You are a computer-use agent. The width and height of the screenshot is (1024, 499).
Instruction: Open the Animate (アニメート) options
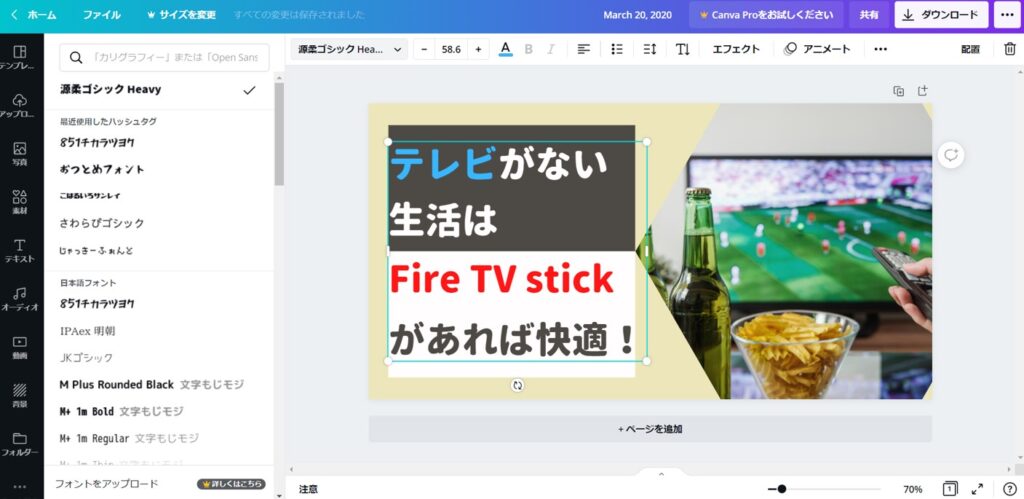click(x=817, y=49)
